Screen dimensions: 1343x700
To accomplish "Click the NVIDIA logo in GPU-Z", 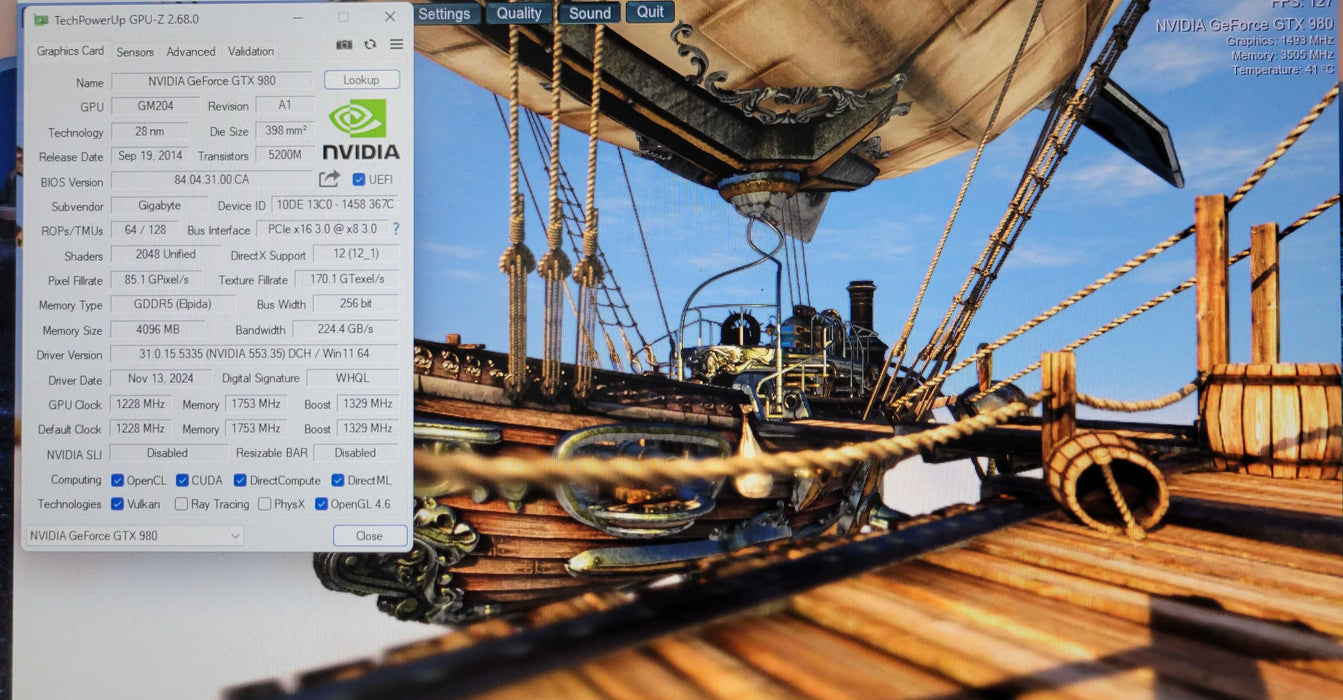I will pos(360,129).
